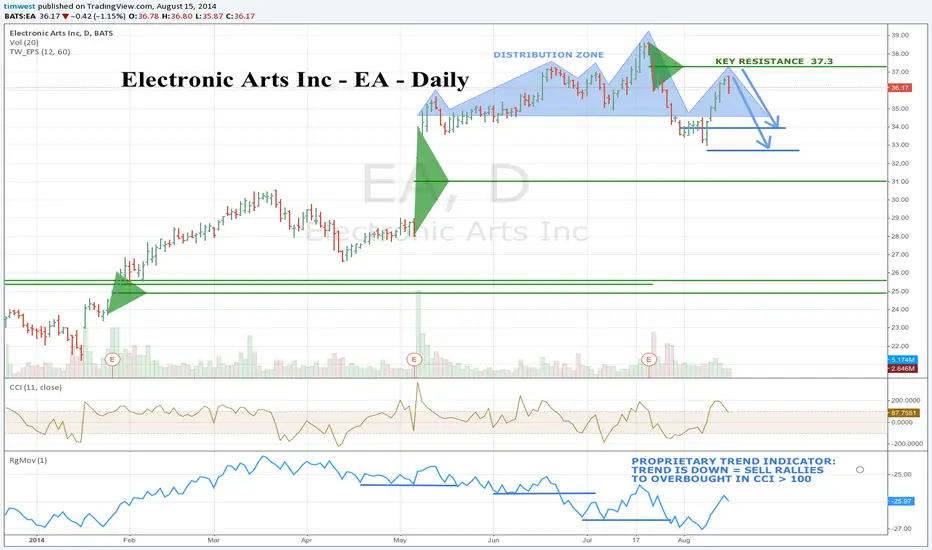Viewport: 932px width, 550px height.
Task: Click the -200.0000 CCI axis label
Action: 906,444
